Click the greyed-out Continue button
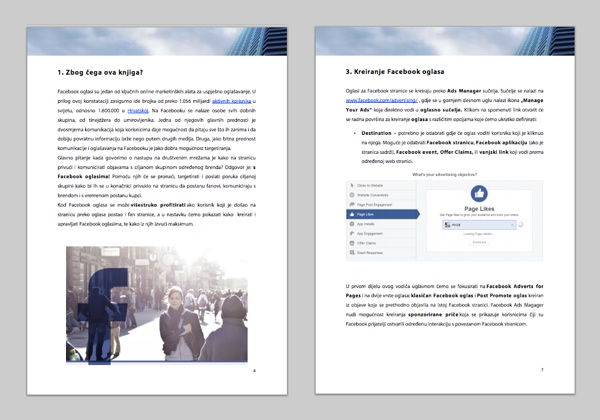Image resolution: width=600 pixels, height=420 pixels. tap(479, 242)
